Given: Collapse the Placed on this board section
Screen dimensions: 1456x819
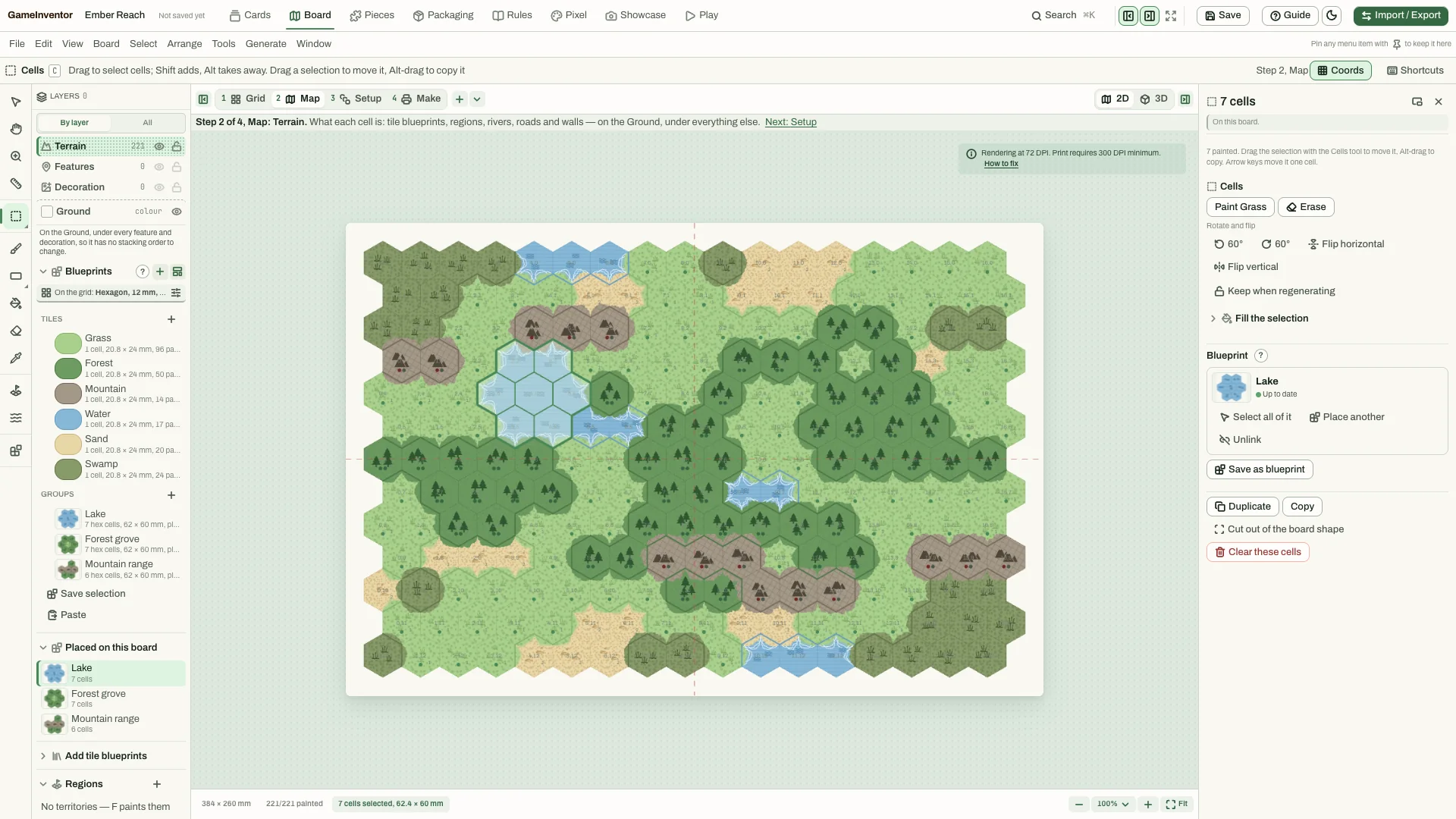Looking at the screenshot, I should (43, 648).
